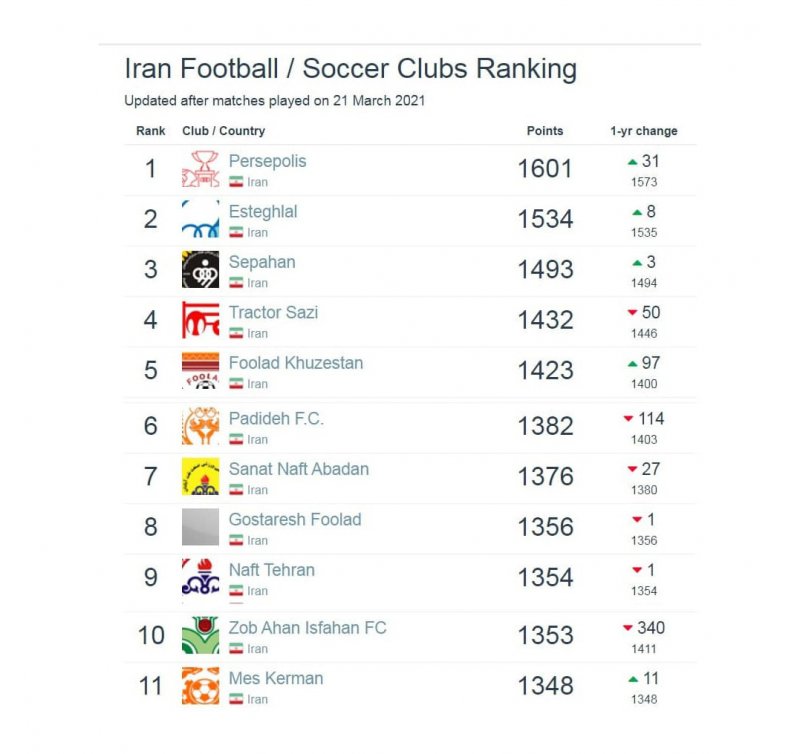Image resolution: width=800 pixels, height=754 pixels.
Task: Select the Points column header
Action: pyautogui.click(x=545, y=131)
